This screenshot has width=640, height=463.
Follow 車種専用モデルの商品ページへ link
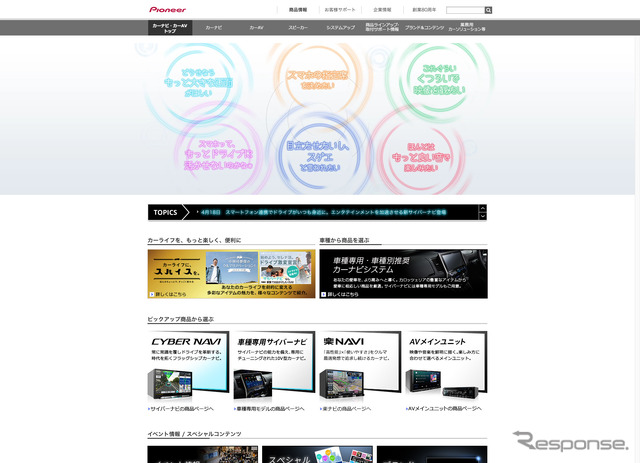[x=269, y=409]
